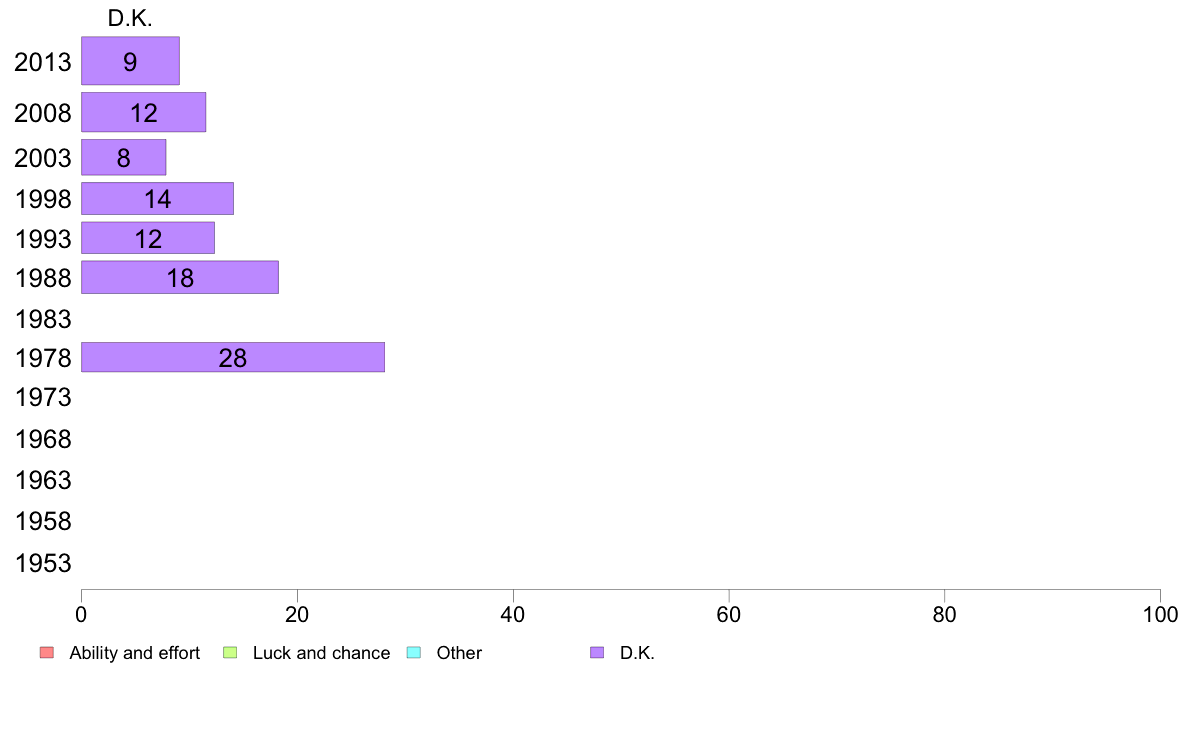Click the Luck and chance legend label
Screen dimensions: 1188x736
[321, 653]
